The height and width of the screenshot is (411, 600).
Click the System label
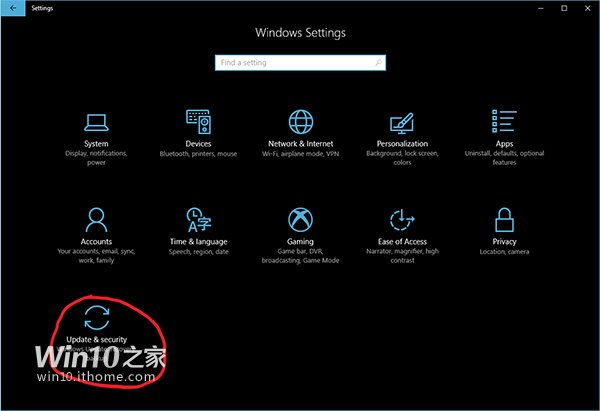click(x=96, y=144)
